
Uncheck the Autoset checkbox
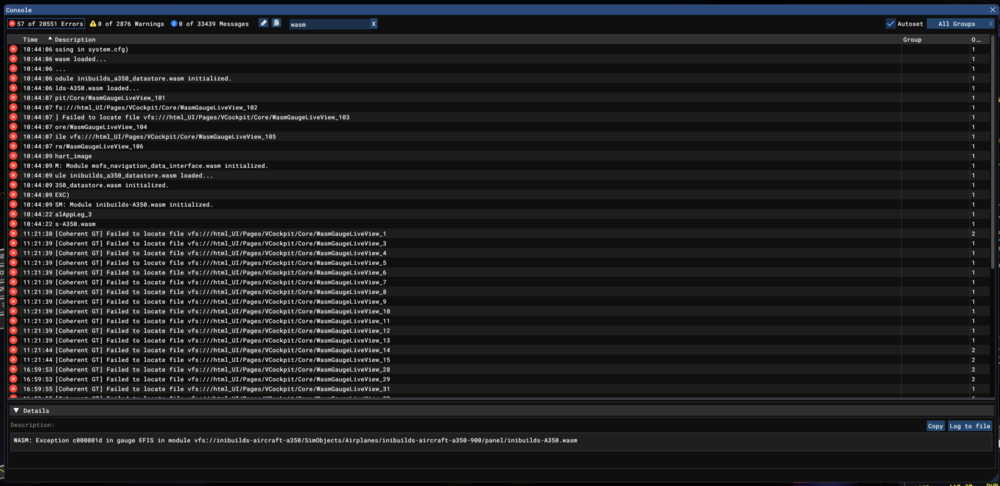pos(890,24)
